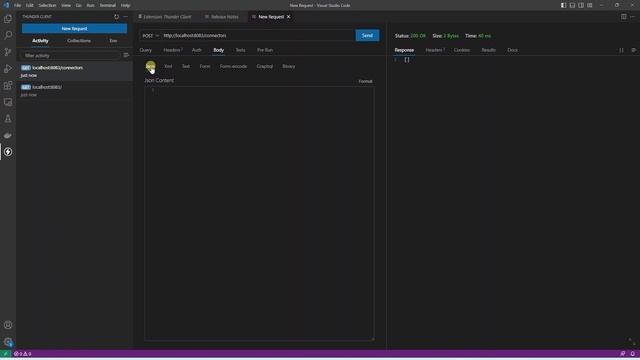
Task: Open the Search view in activity bar
Action: 8,36
